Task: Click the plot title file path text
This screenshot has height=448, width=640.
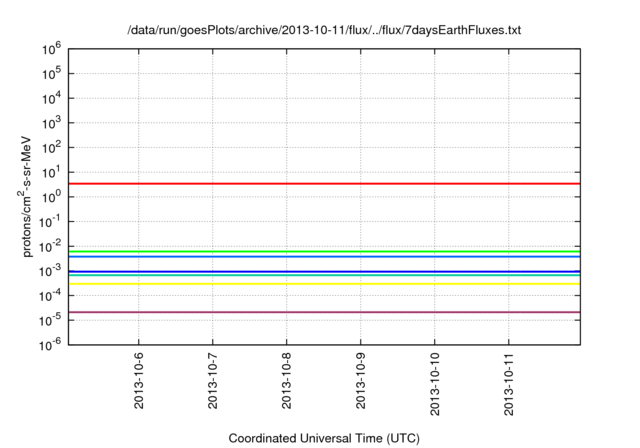Action: (324, 30)
